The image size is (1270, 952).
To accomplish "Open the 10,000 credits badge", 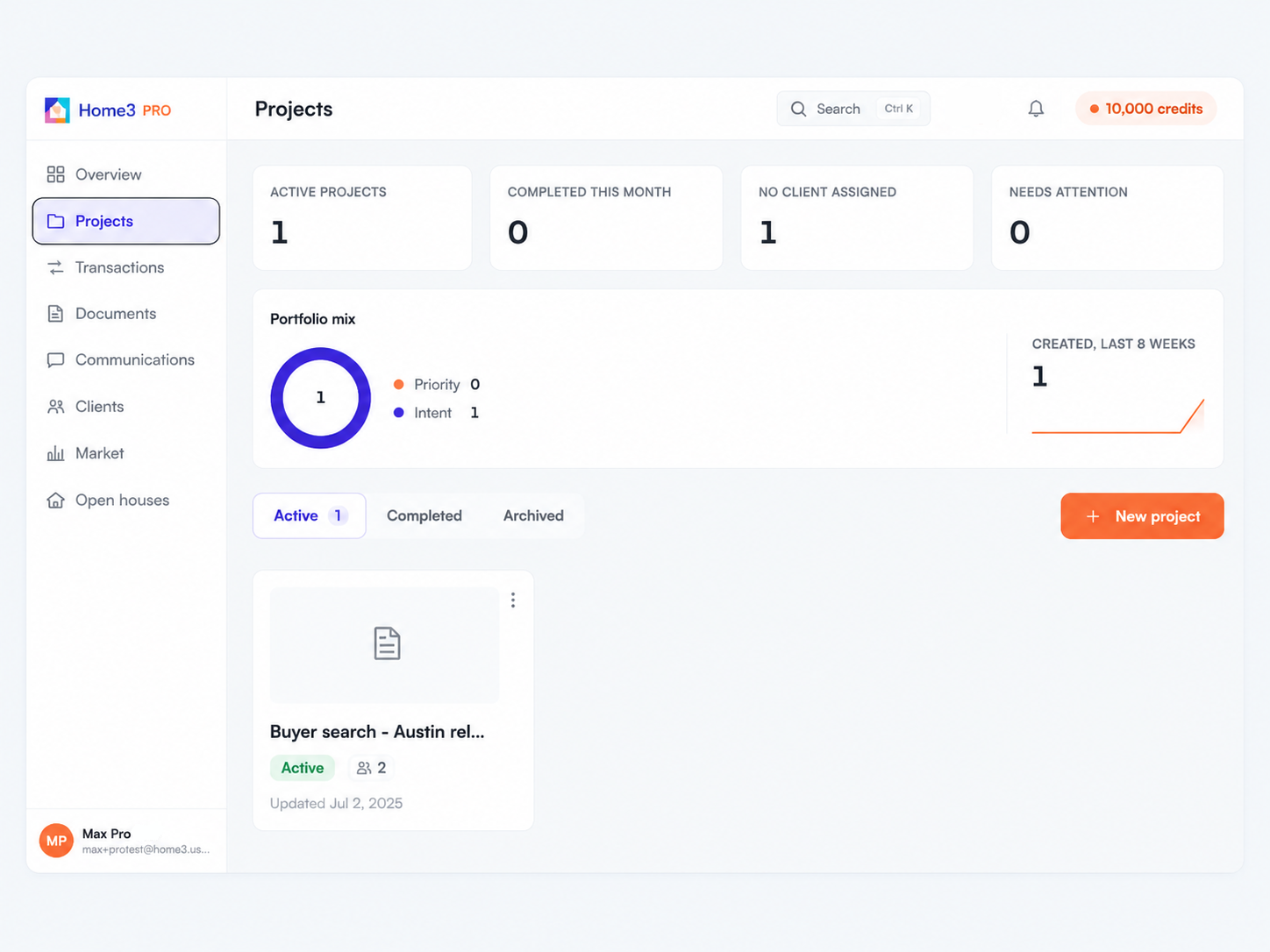I will pos(1145,109).
